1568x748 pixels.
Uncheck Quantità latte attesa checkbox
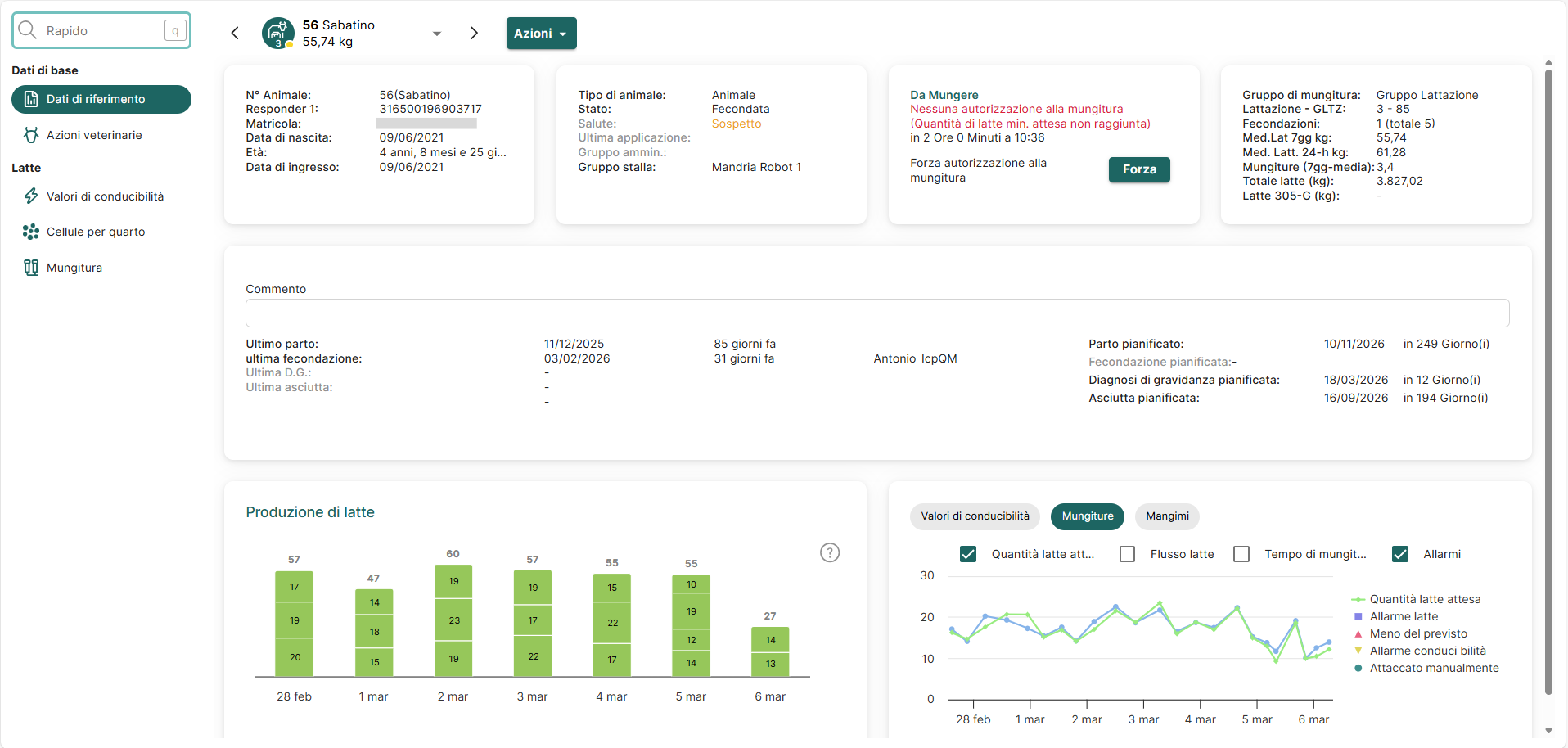(x=967, y=554)
